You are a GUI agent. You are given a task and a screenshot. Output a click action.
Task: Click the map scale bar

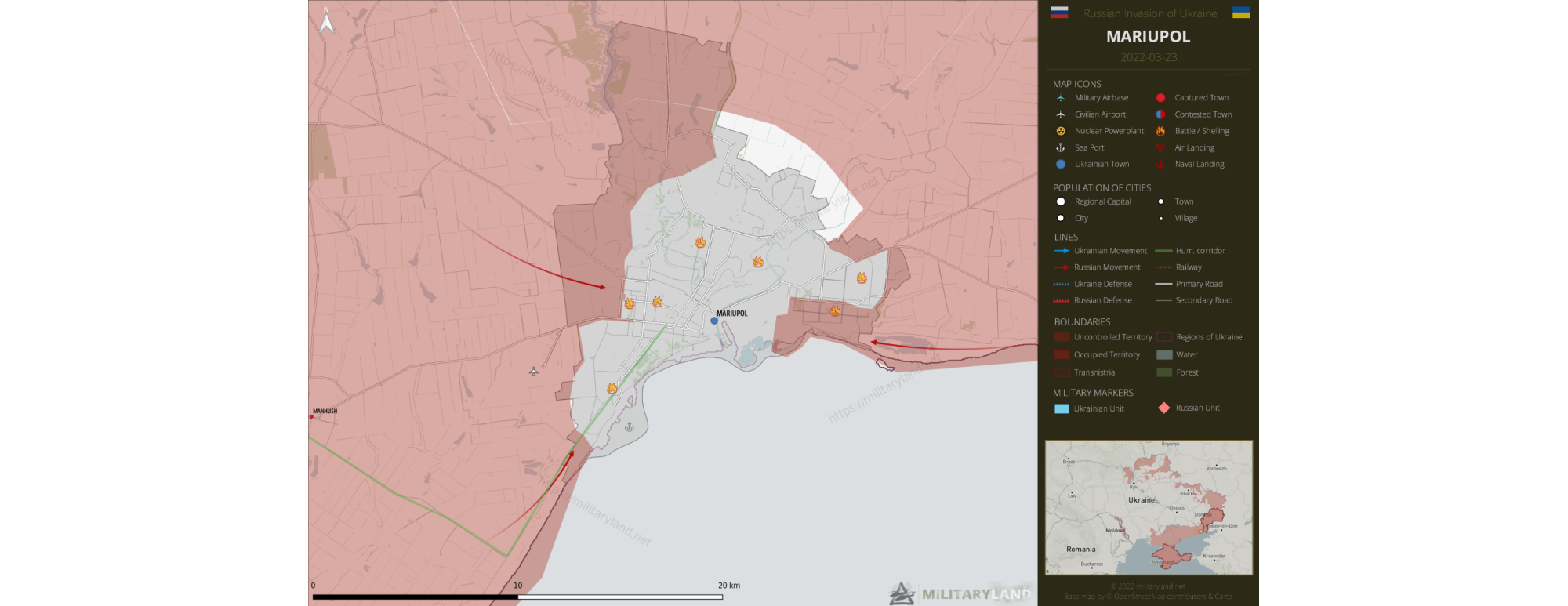(517, 597)
